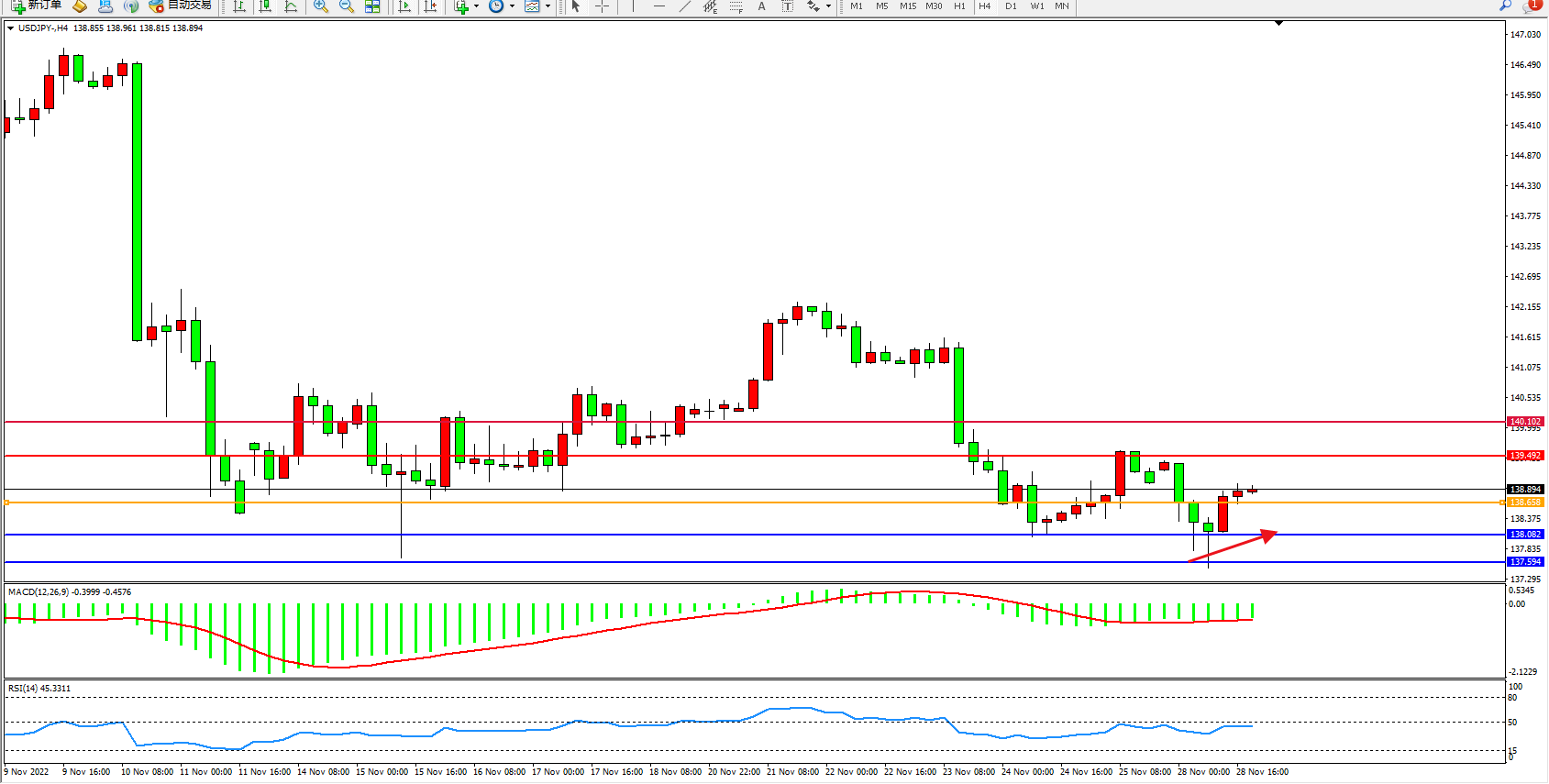Screen dimensions: 1549x784
Task: Select the Fibonacci retracement tool
Action: (x=736, y=6)
